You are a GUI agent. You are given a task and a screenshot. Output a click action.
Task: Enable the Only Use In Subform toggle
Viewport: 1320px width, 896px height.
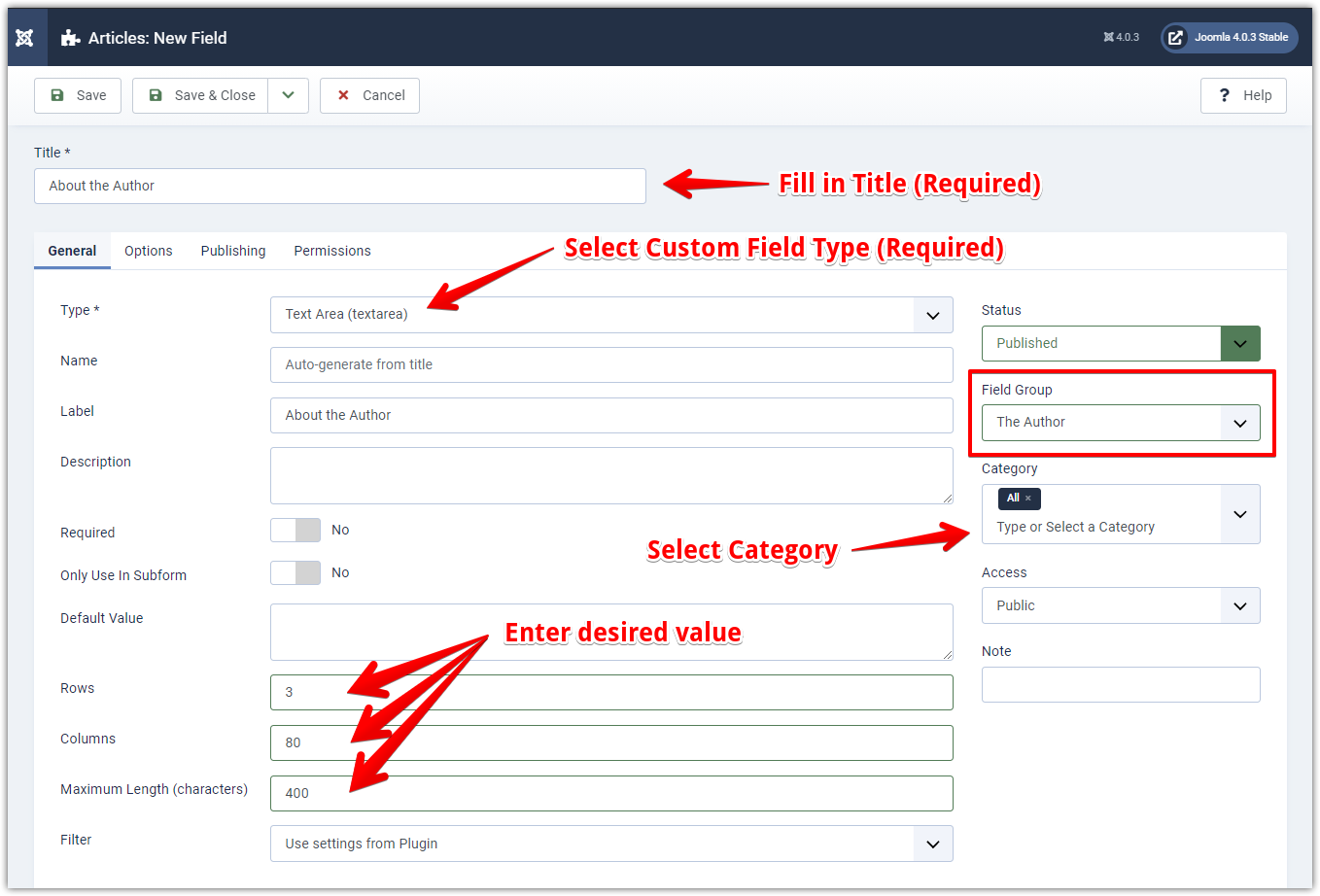(295, 572)
